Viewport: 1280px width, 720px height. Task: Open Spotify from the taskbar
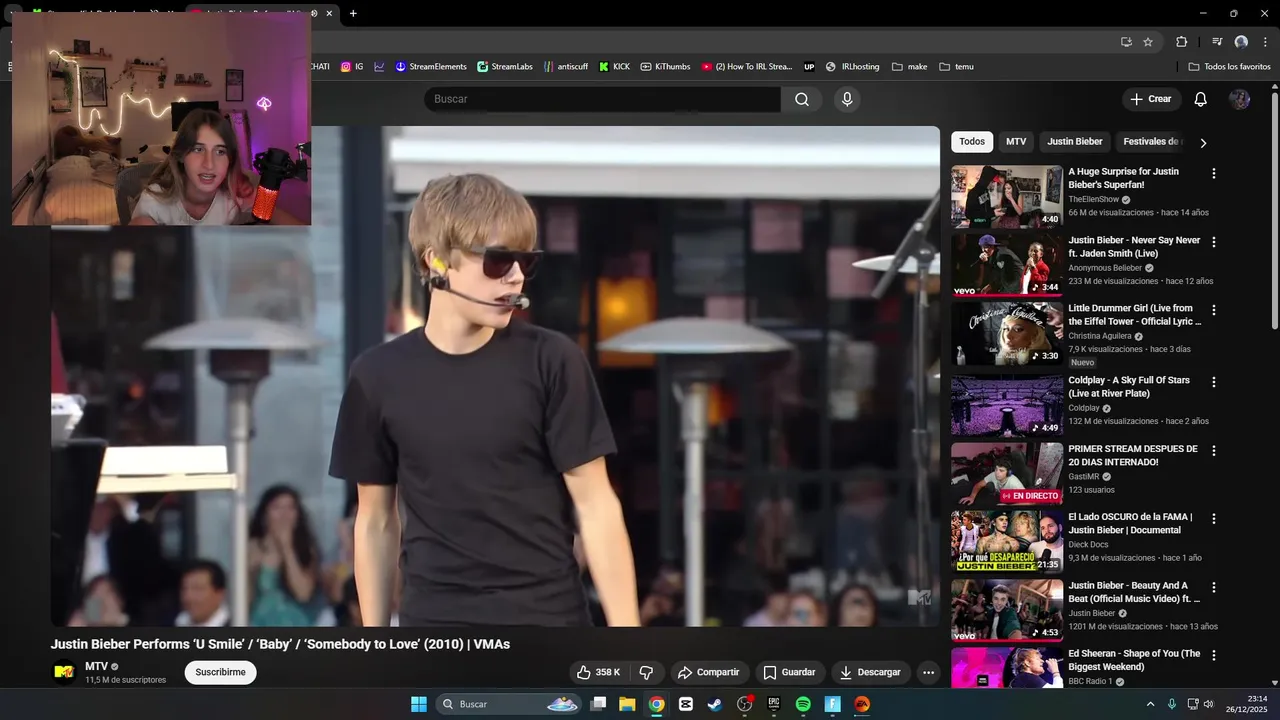pos(803,704)
